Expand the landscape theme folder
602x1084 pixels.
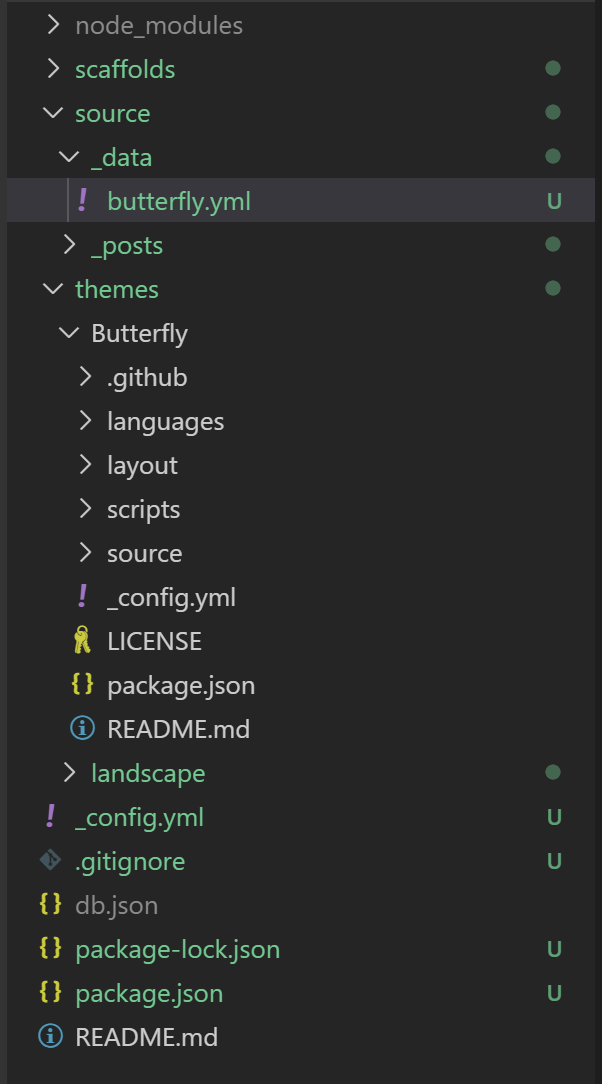[69, 773]
